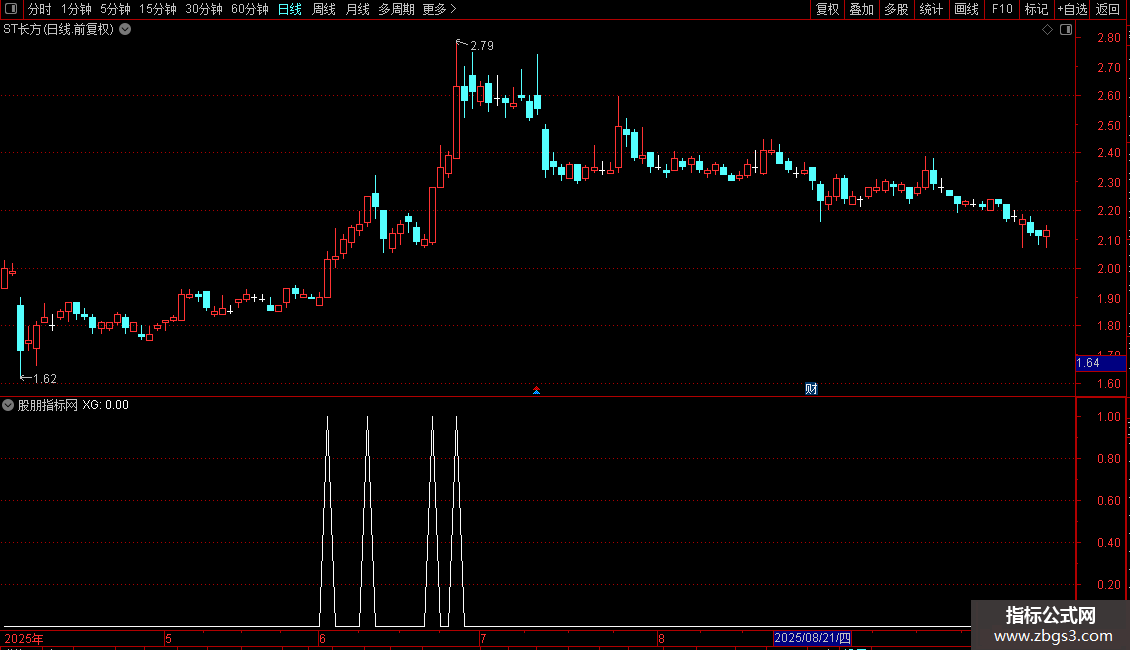Viewport: 1130px width, 650px height.
Task: Click month 7 marker on time axis
Action: tap(483, 638)
